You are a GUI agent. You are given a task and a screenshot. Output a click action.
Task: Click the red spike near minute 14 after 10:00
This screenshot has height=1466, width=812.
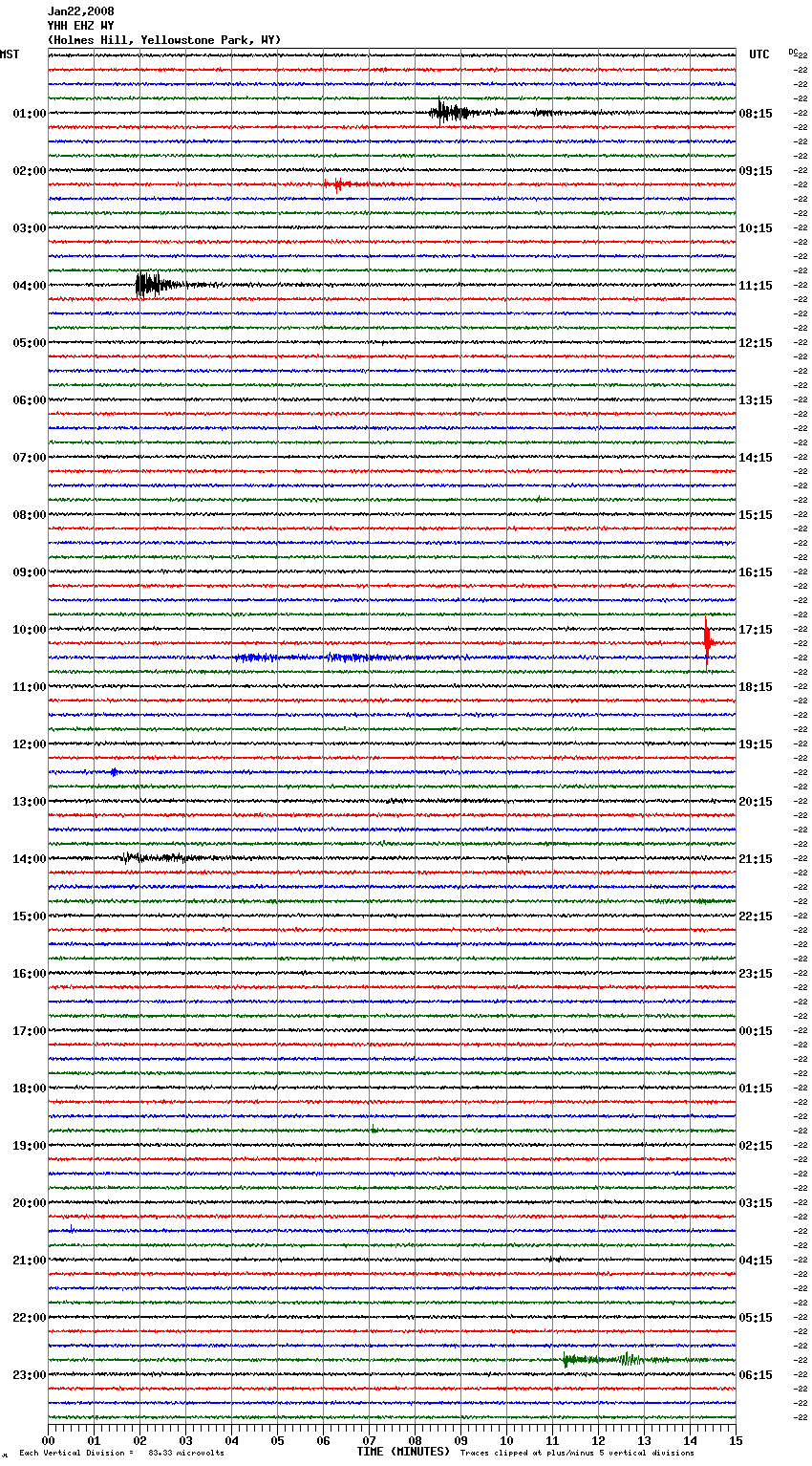707,641
